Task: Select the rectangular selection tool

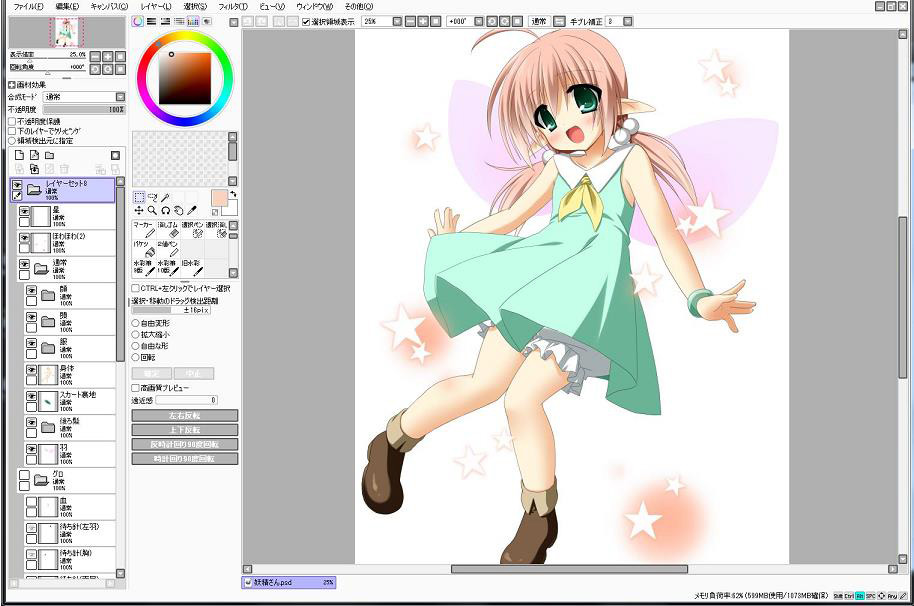Action: pyautogui.click(x=139, y=197)
